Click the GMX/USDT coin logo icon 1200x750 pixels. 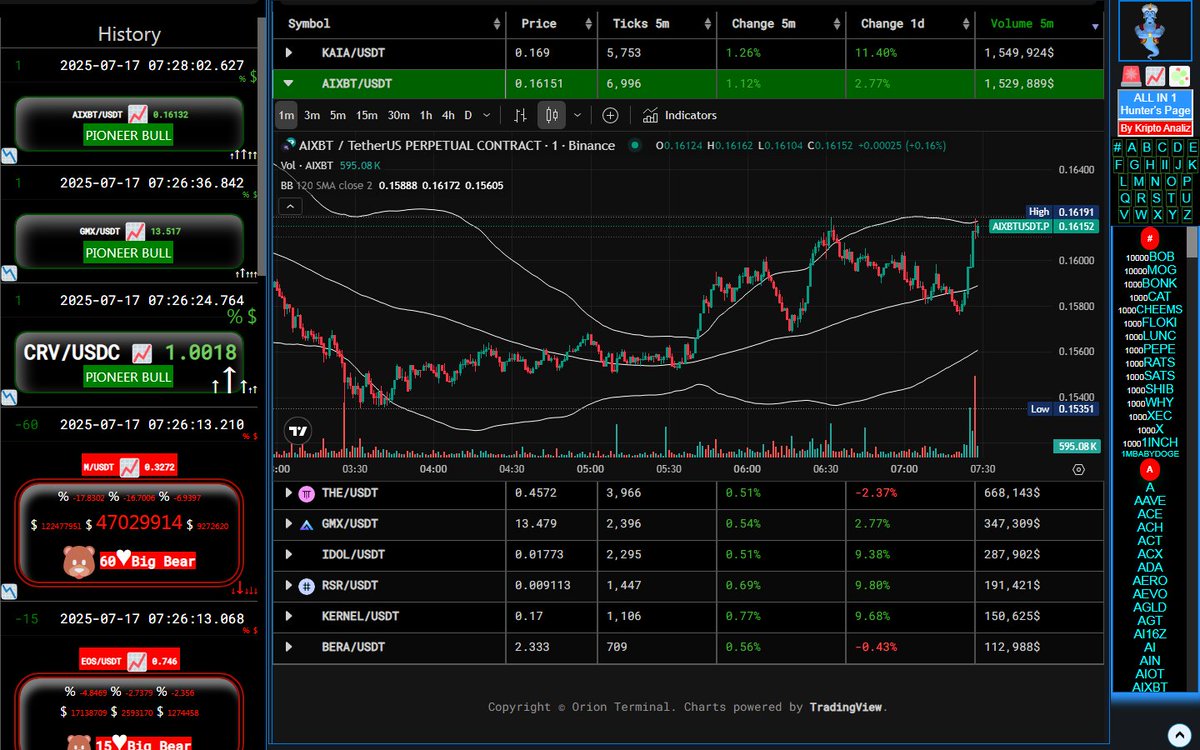coord(306,523)
